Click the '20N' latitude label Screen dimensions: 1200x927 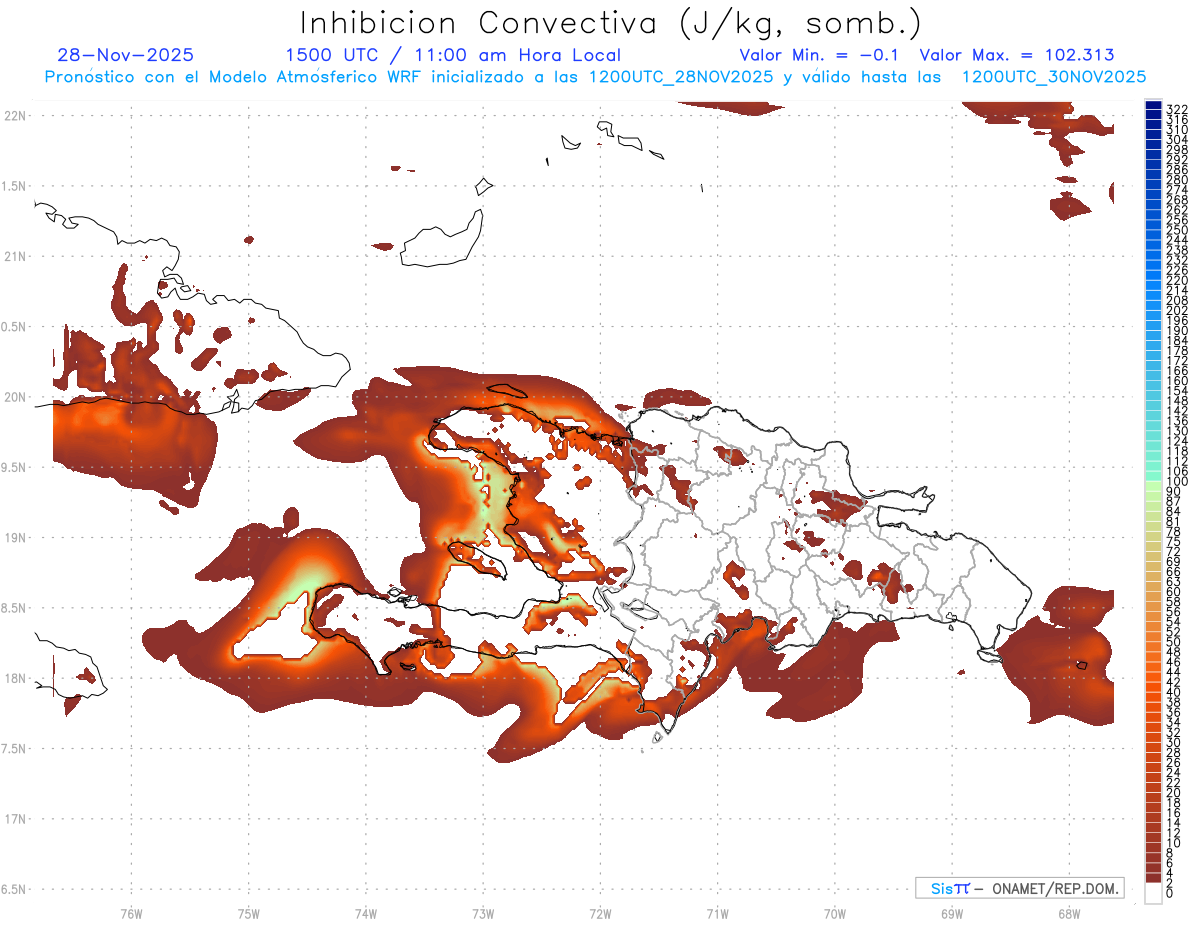pos(15,397)
